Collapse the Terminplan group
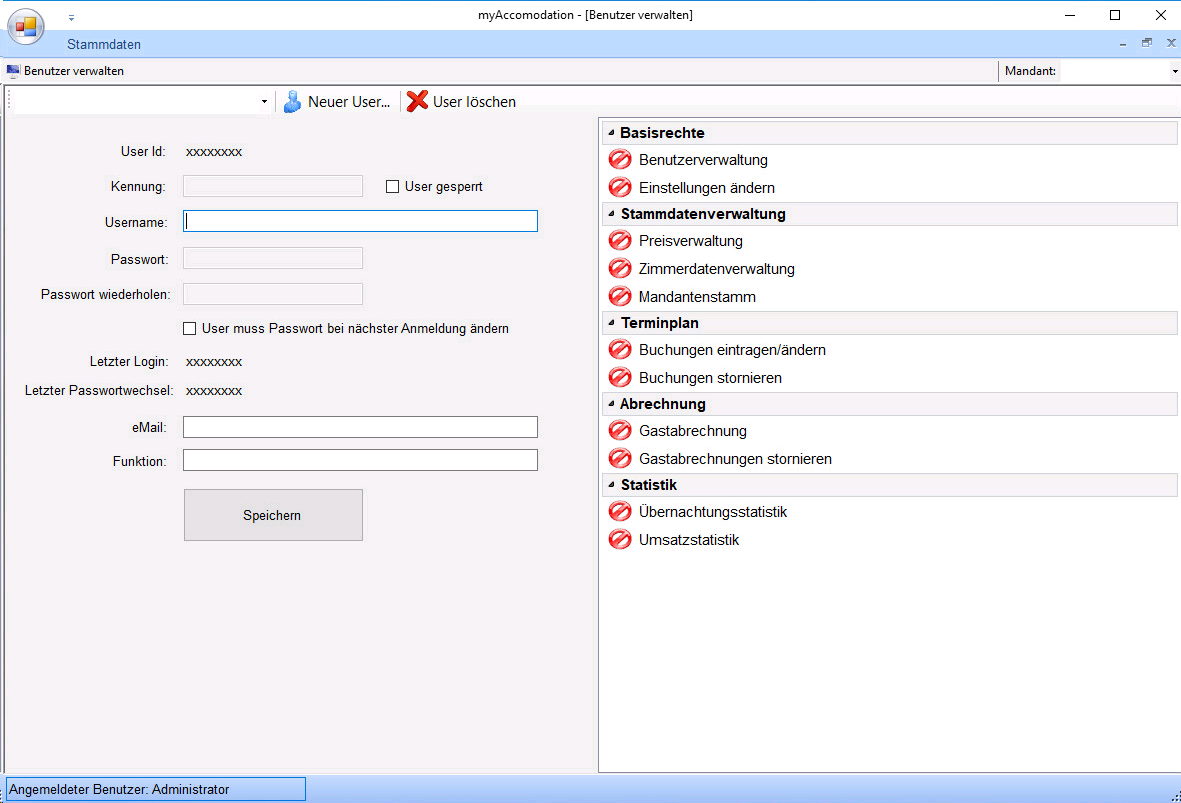 tap(612, 322)
